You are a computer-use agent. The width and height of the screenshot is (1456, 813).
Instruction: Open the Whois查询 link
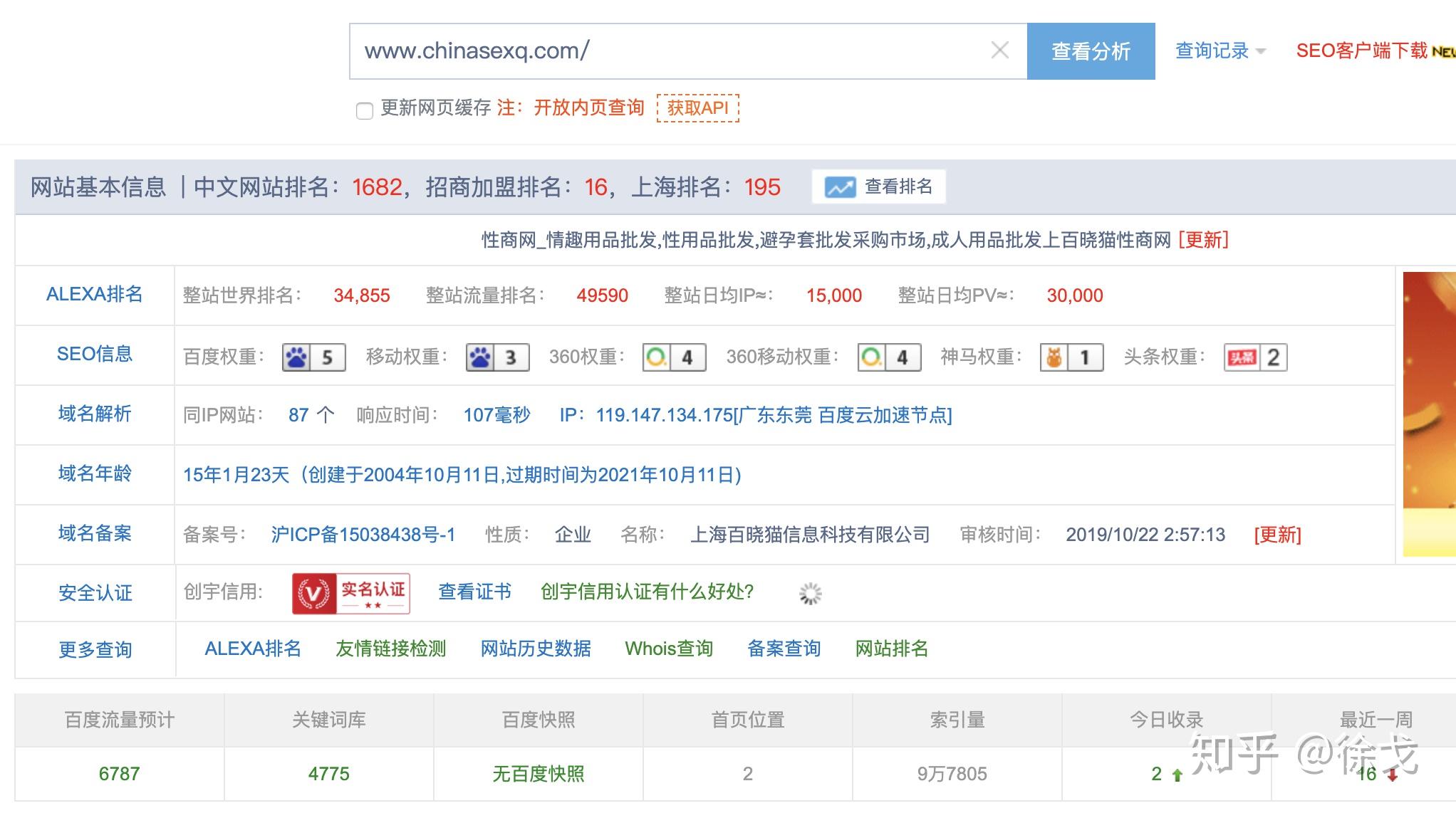coord(669,649)
